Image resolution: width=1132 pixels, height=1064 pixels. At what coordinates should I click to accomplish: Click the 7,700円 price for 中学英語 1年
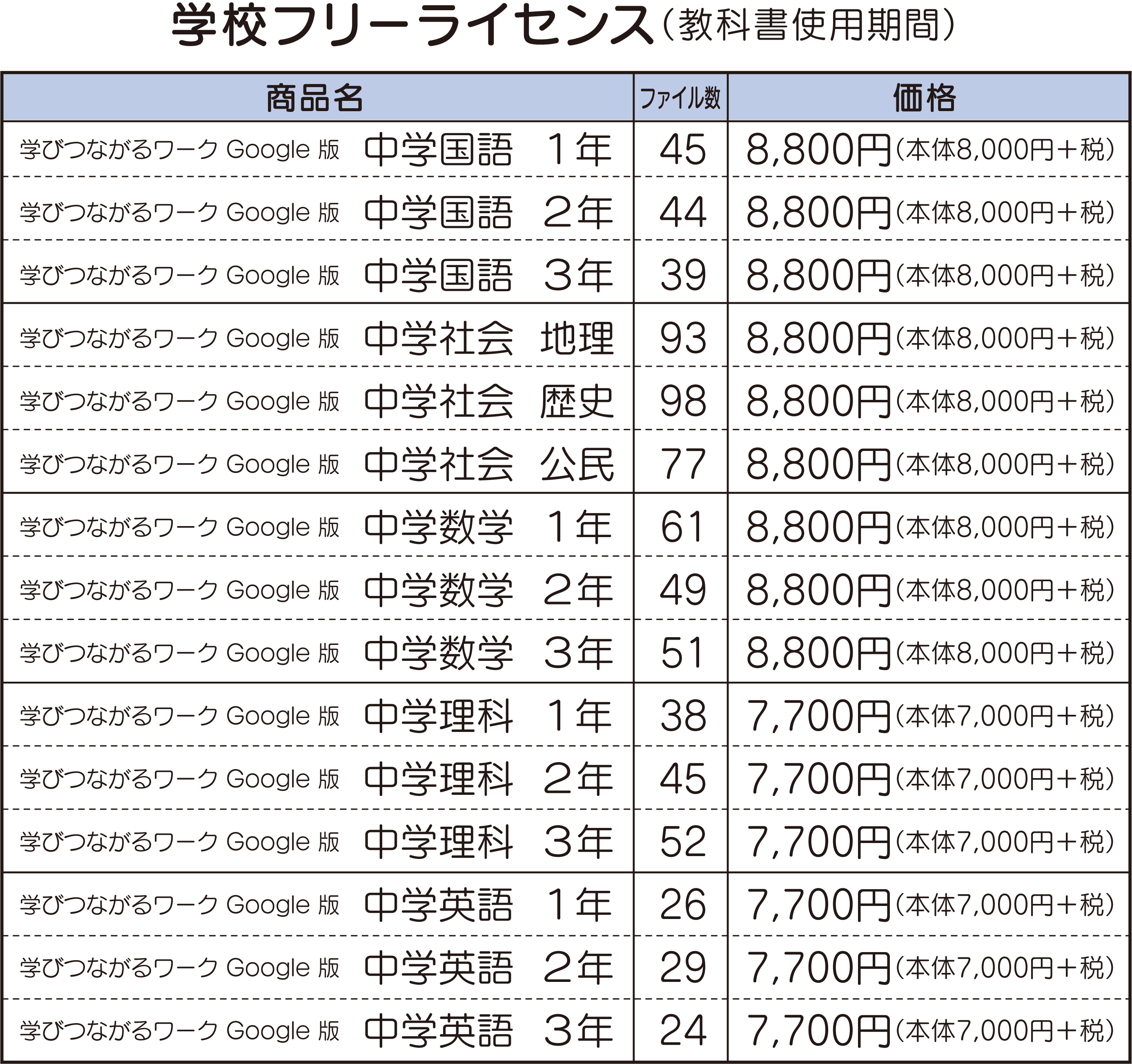[818, 906]
